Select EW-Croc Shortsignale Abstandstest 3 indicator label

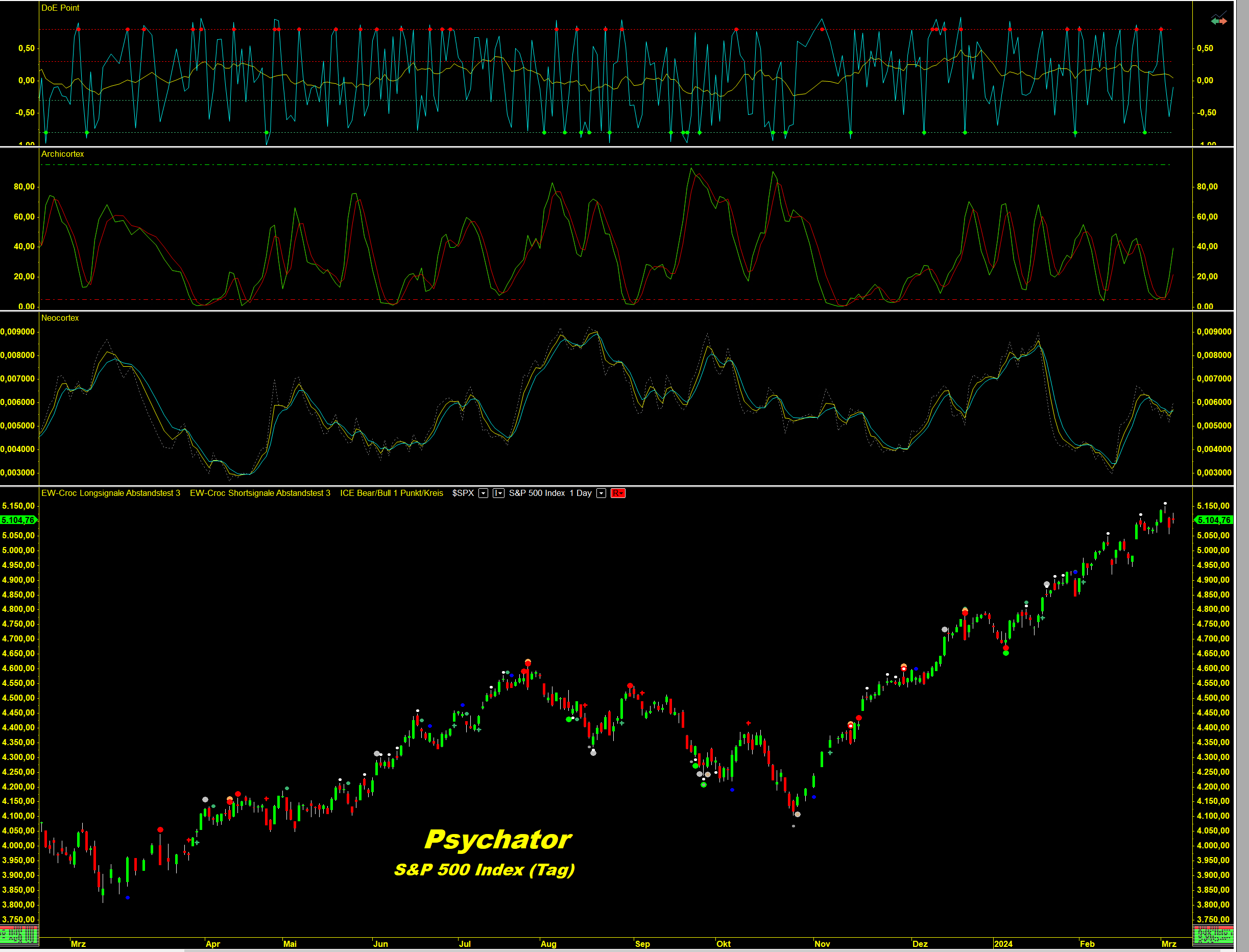260,493
